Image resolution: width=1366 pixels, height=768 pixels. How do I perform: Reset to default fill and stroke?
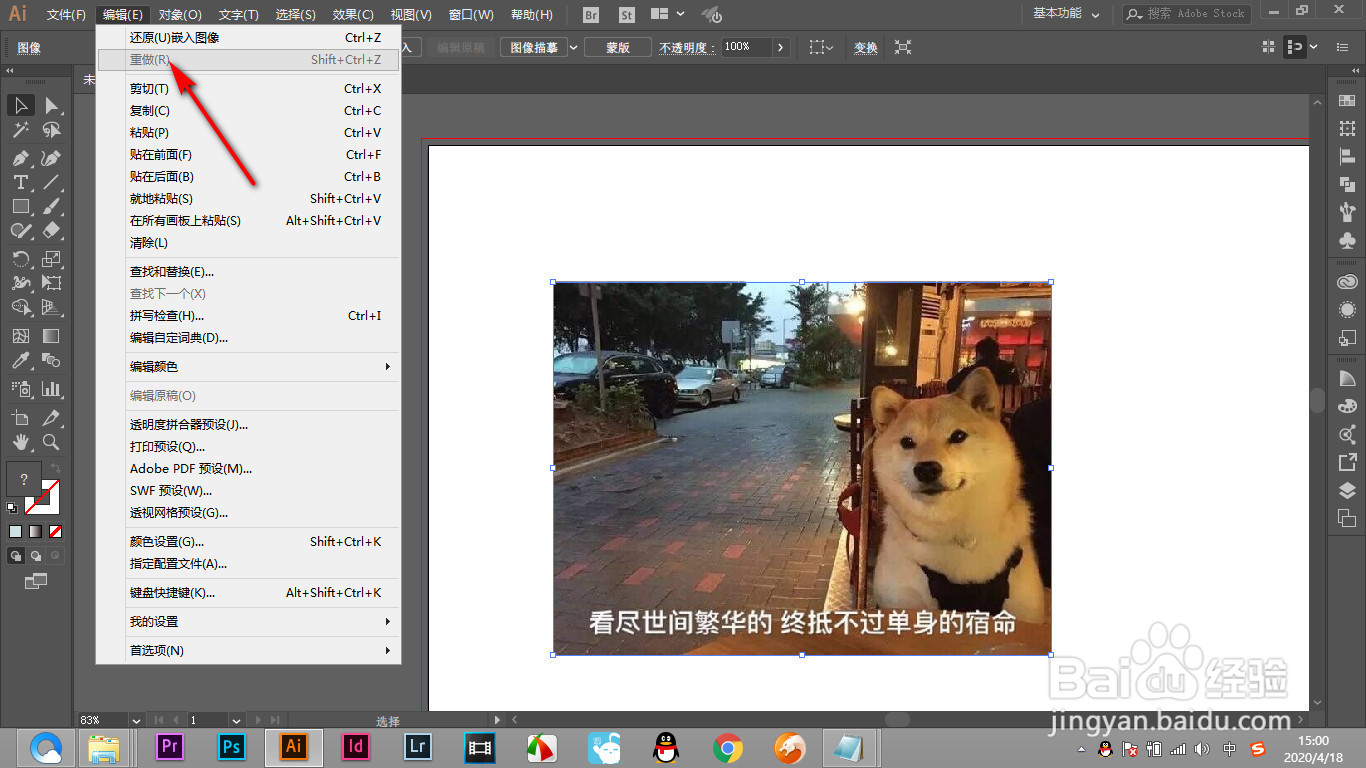click(11, 508)
